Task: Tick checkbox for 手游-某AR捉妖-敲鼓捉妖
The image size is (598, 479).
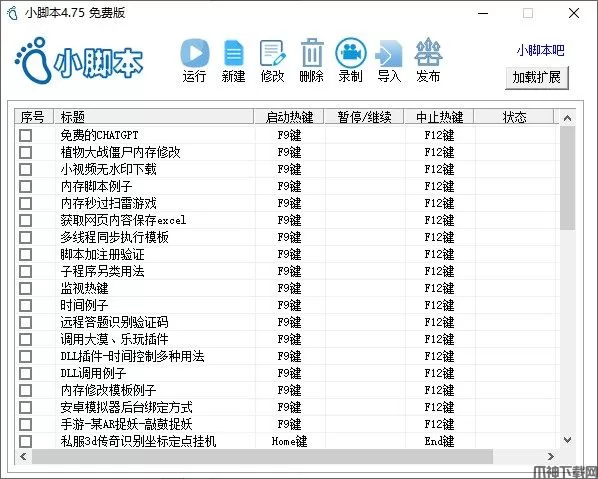Action: 26,424
